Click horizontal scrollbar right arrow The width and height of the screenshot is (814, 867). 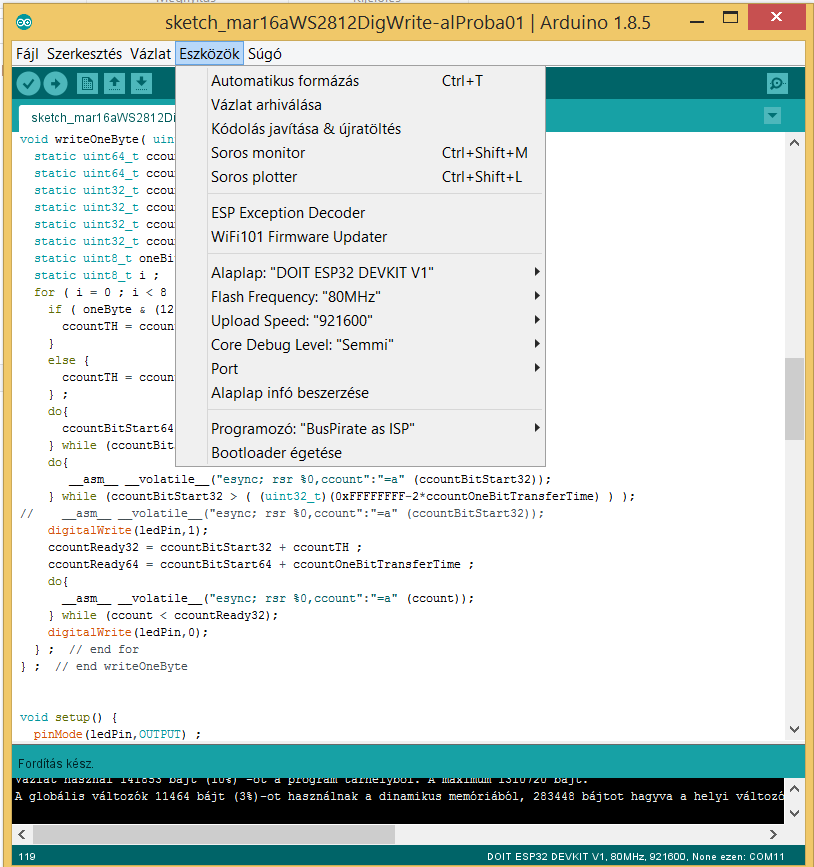[774, 834]
